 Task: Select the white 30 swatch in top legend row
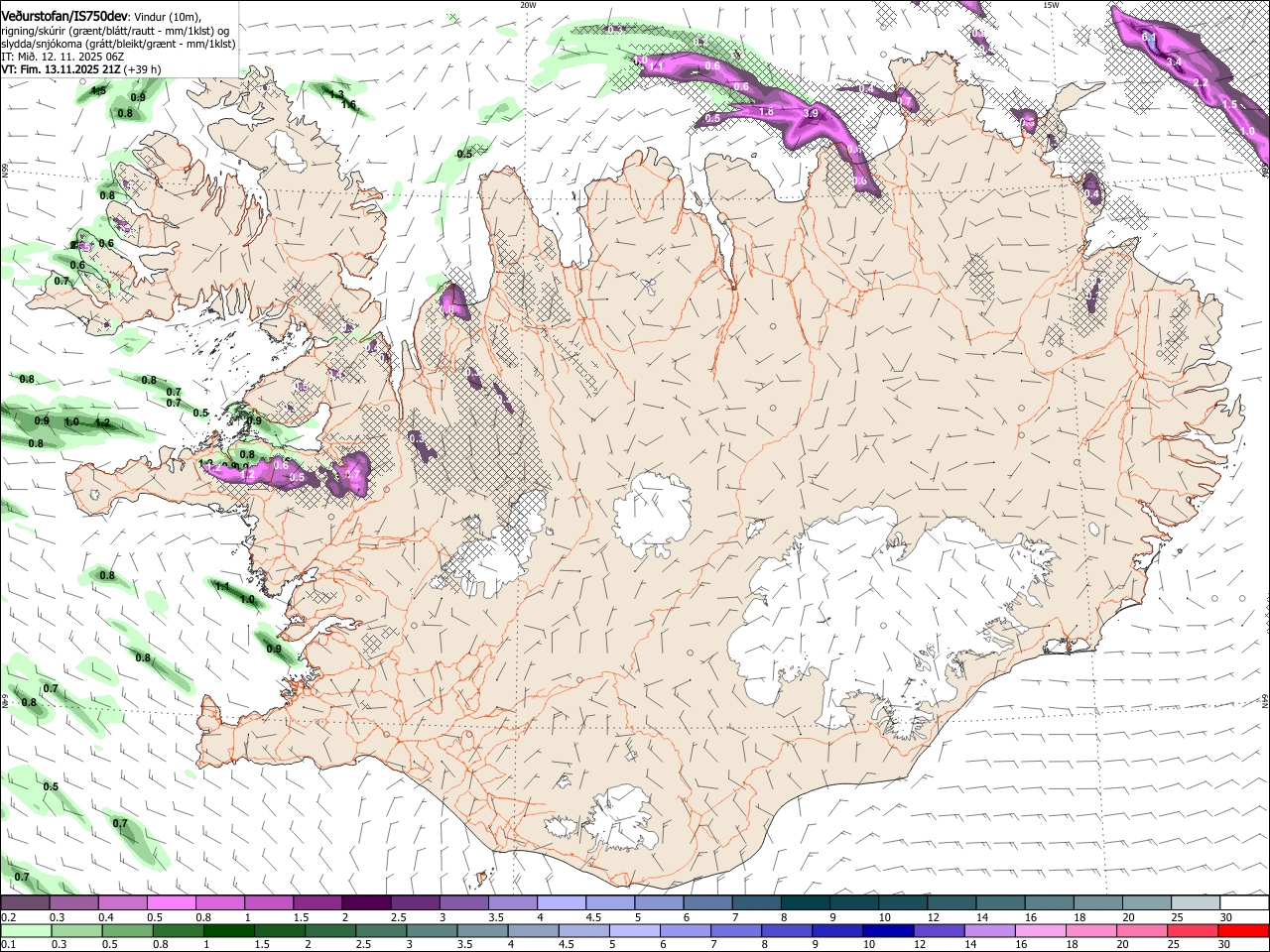(1245, 902)
